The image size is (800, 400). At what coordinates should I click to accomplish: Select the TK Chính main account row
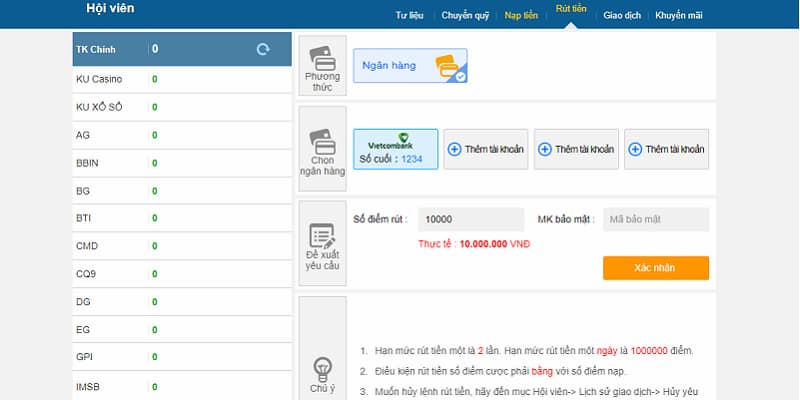click(110, 49)
